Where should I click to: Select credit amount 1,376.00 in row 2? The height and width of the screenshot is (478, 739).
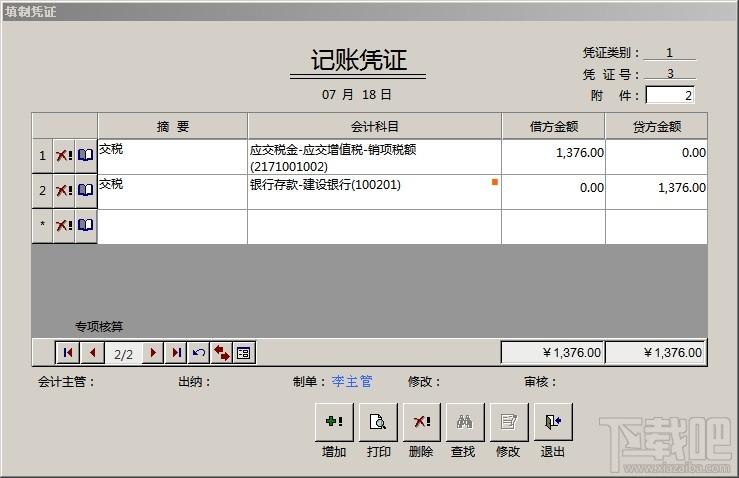tap(657, 191)
